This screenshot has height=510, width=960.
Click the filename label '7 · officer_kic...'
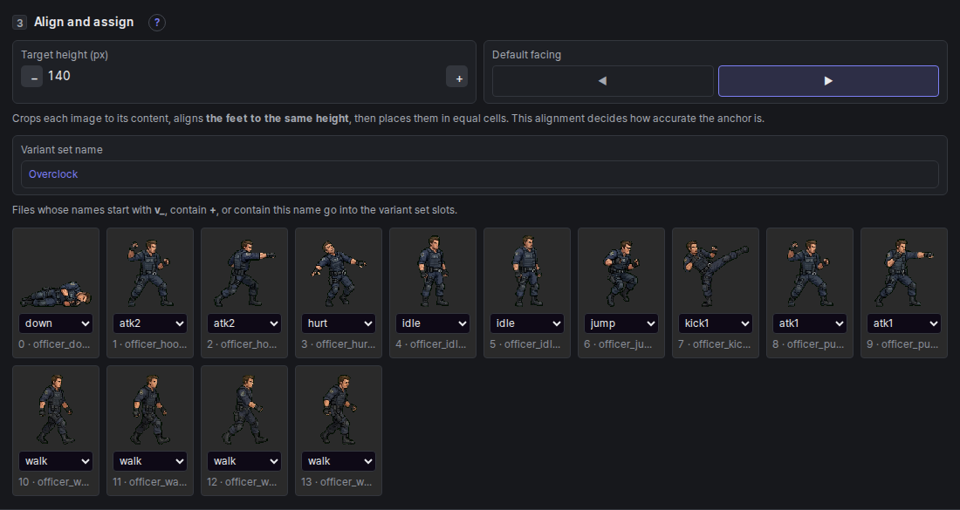pyautogui.click(x=714, y=344)
